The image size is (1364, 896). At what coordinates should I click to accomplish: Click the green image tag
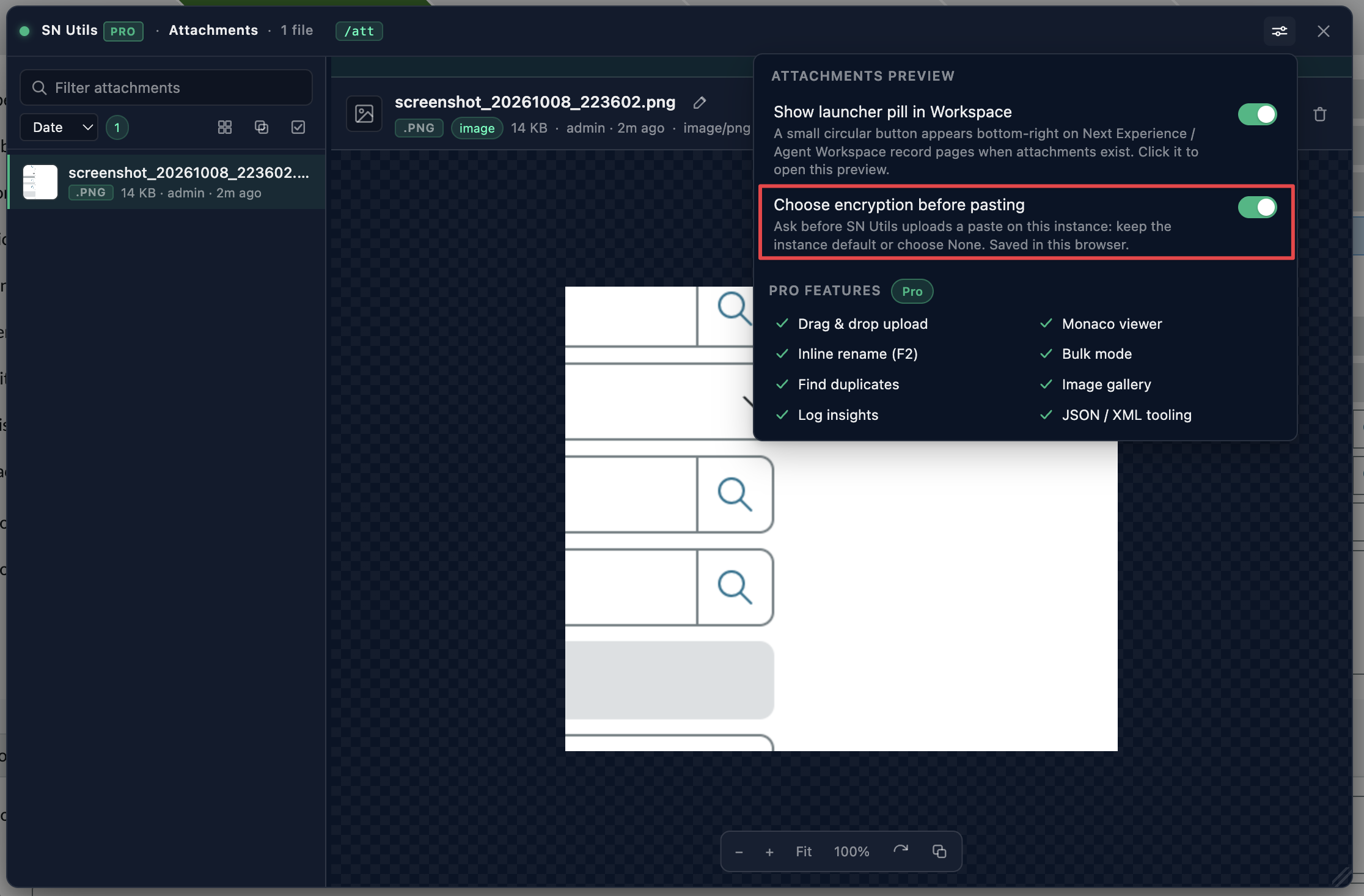click(x=477, y=128)
